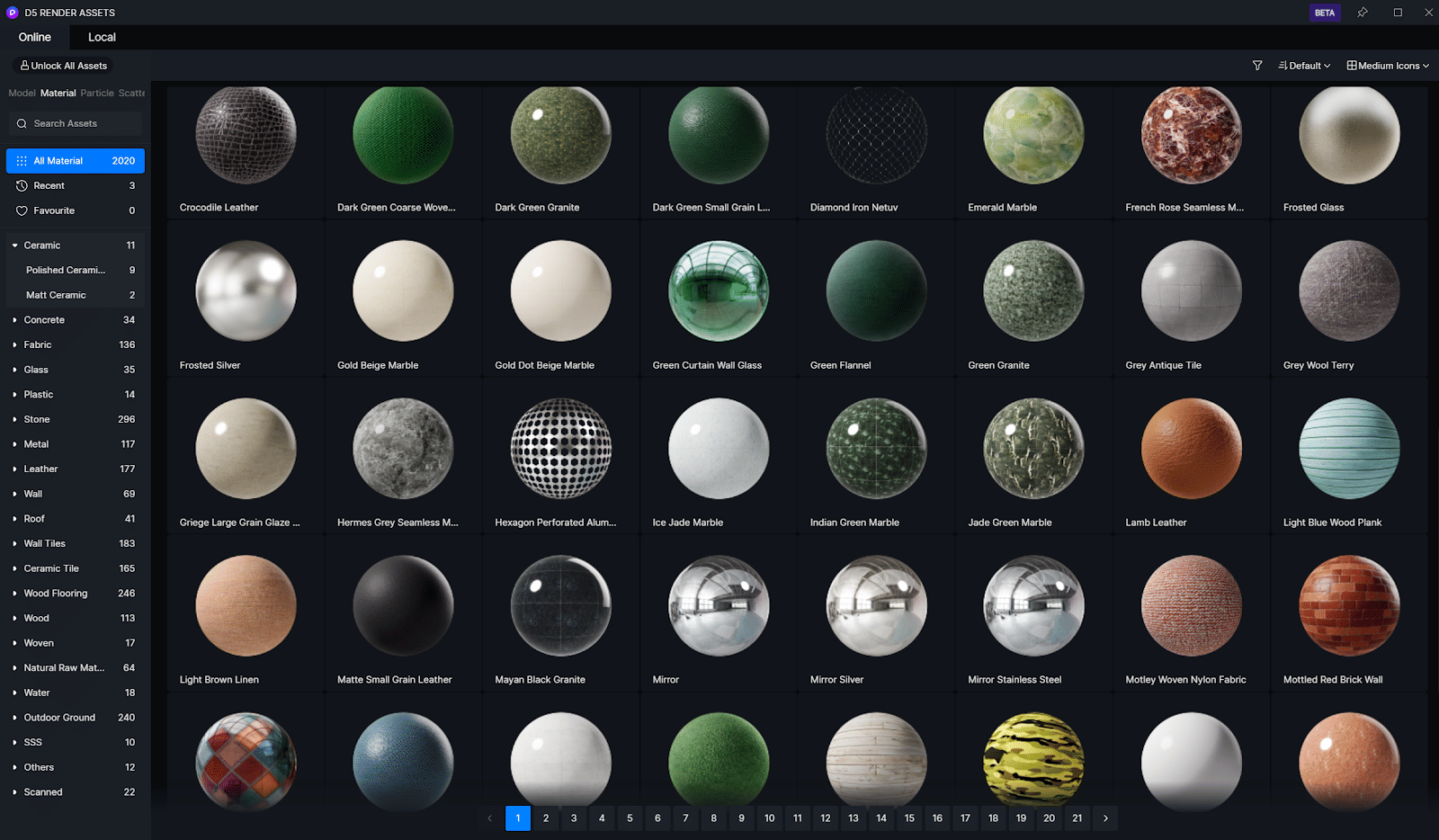Image resolution: width=1439 pixels, height=840 pixels.
Task: Select the All Material category
Action: pyautogui.click(x=76, y=161)
